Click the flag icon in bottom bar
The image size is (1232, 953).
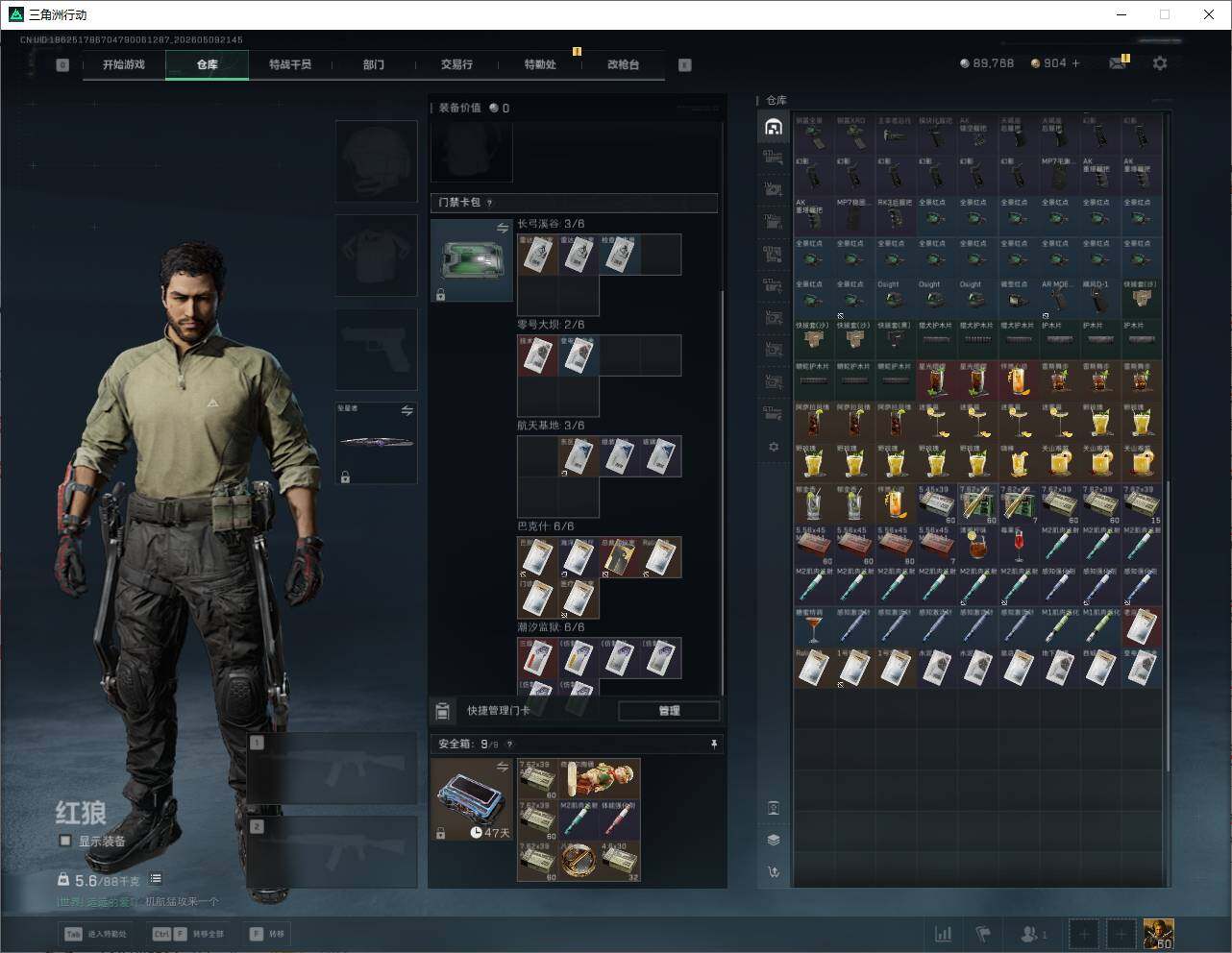[983, 934]
